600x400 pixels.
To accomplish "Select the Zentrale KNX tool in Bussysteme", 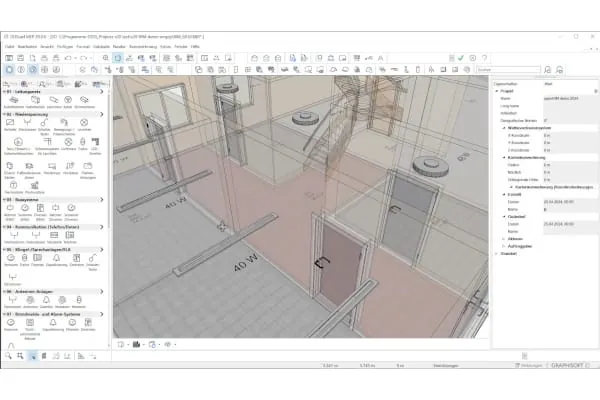I will [40, 208].
